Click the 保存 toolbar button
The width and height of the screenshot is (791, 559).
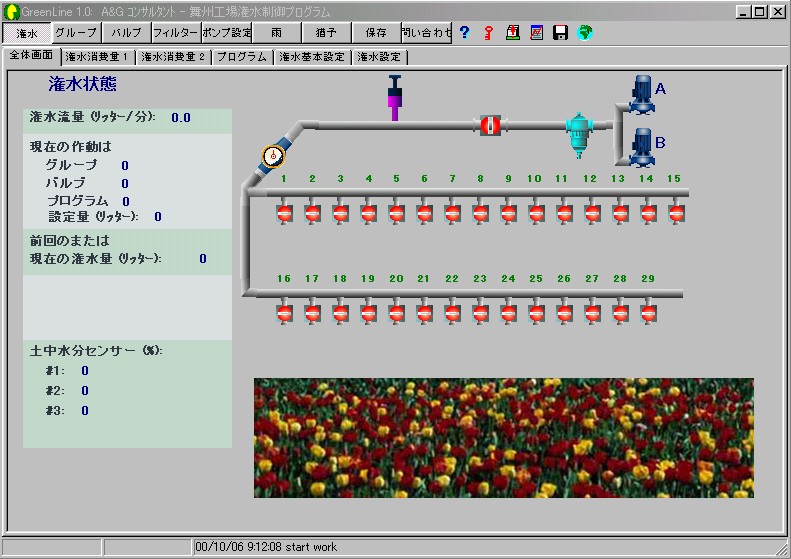(x=376, y=33)
